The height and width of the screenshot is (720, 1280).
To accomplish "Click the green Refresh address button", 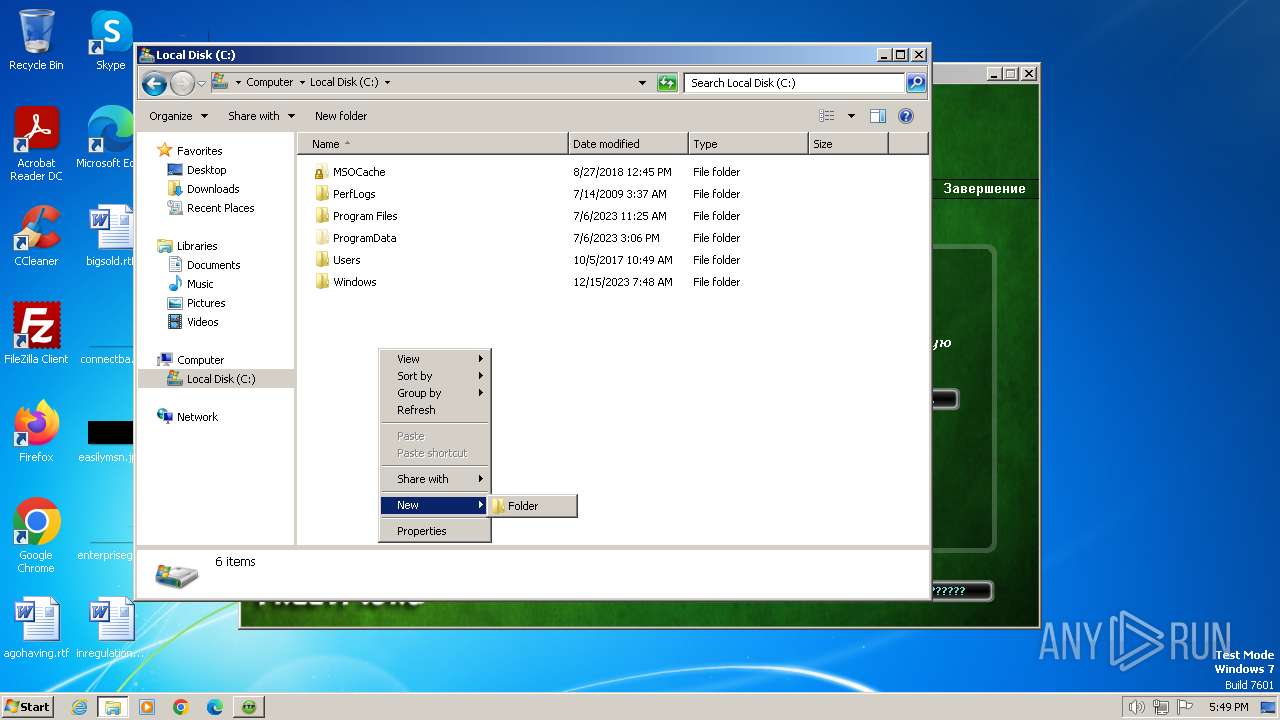I will click(667, 83).
